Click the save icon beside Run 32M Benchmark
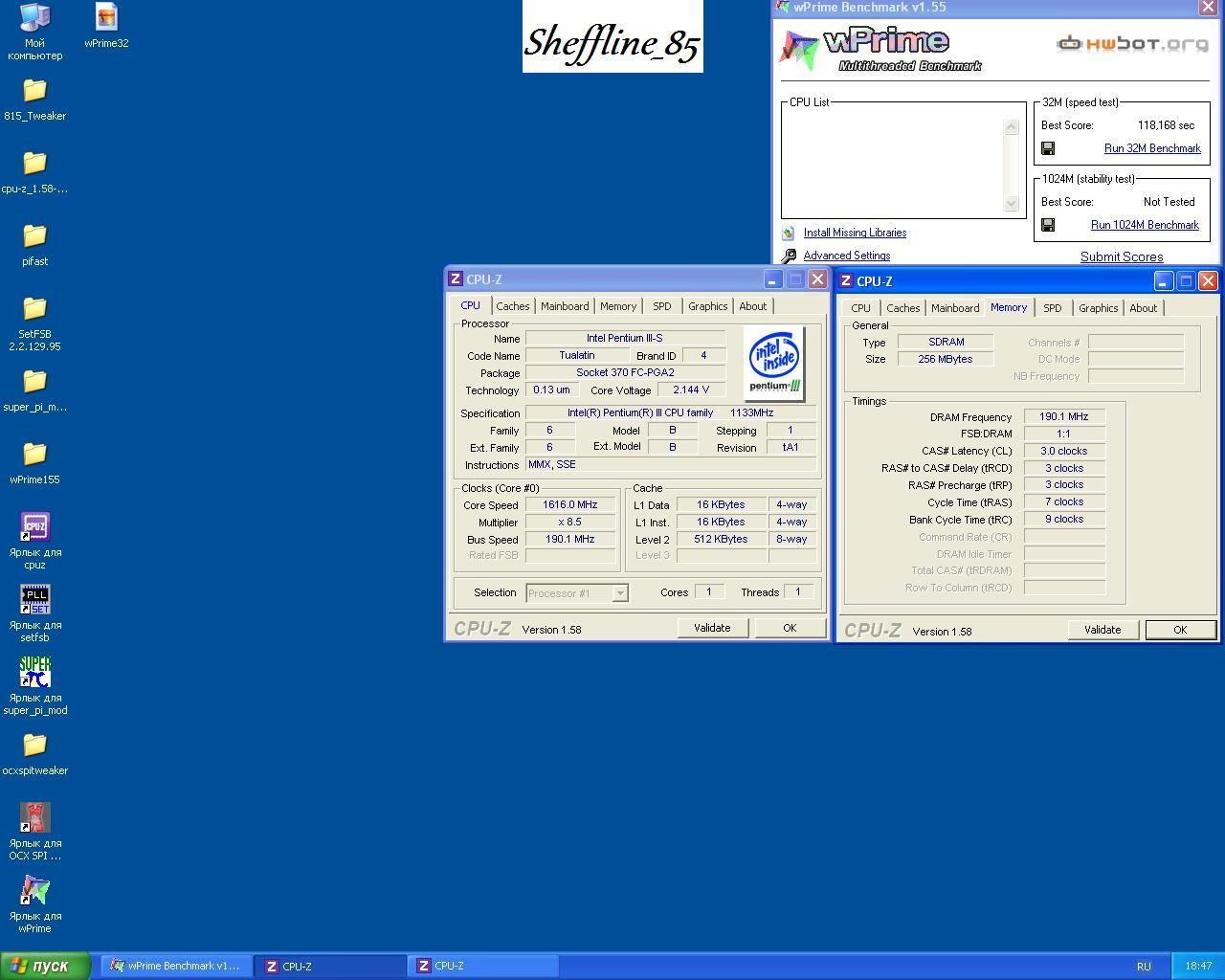 click(x=1048, y=148)
